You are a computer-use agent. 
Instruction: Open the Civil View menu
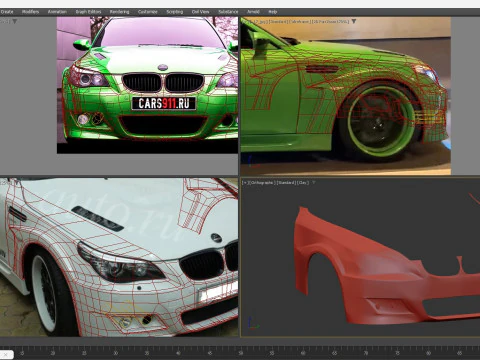[x=200, y=12]
